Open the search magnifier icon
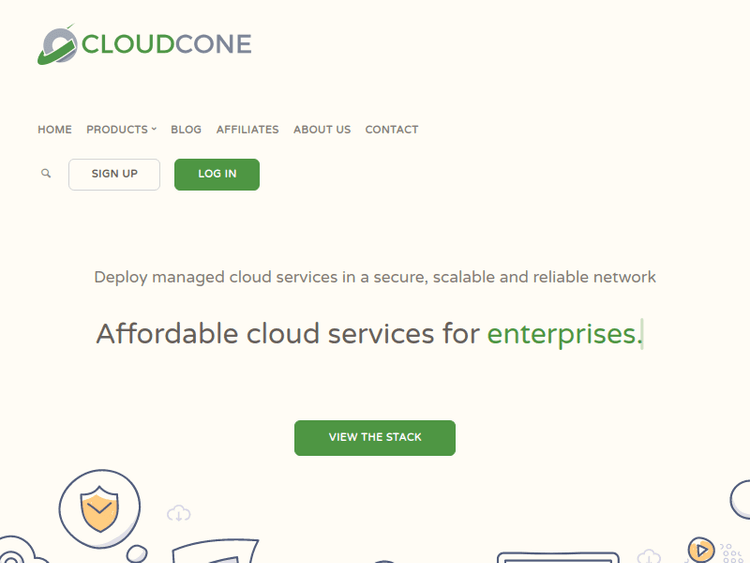 click(46, 173)
